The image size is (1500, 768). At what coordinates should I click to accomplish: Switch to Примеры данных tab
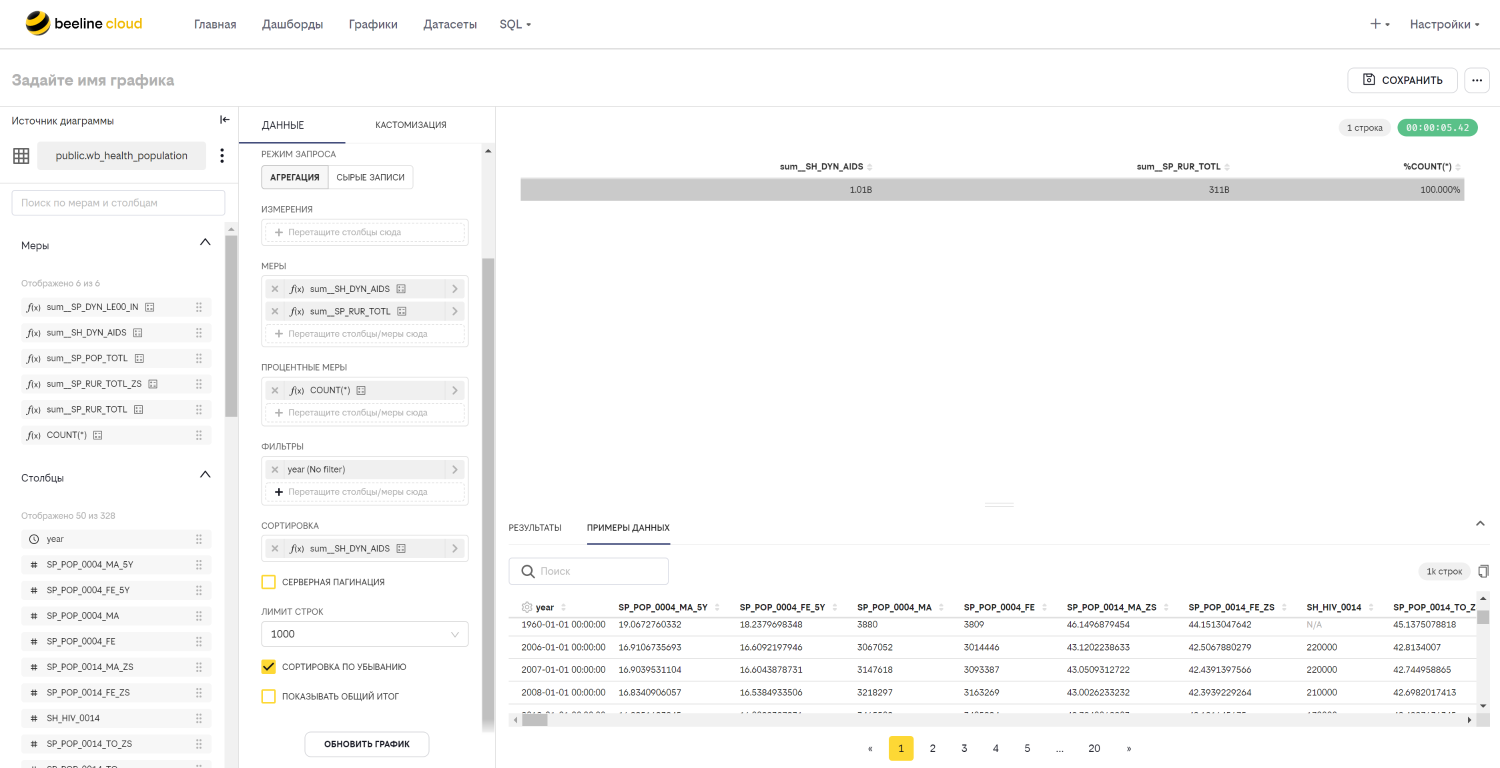(x=628, y=527)
